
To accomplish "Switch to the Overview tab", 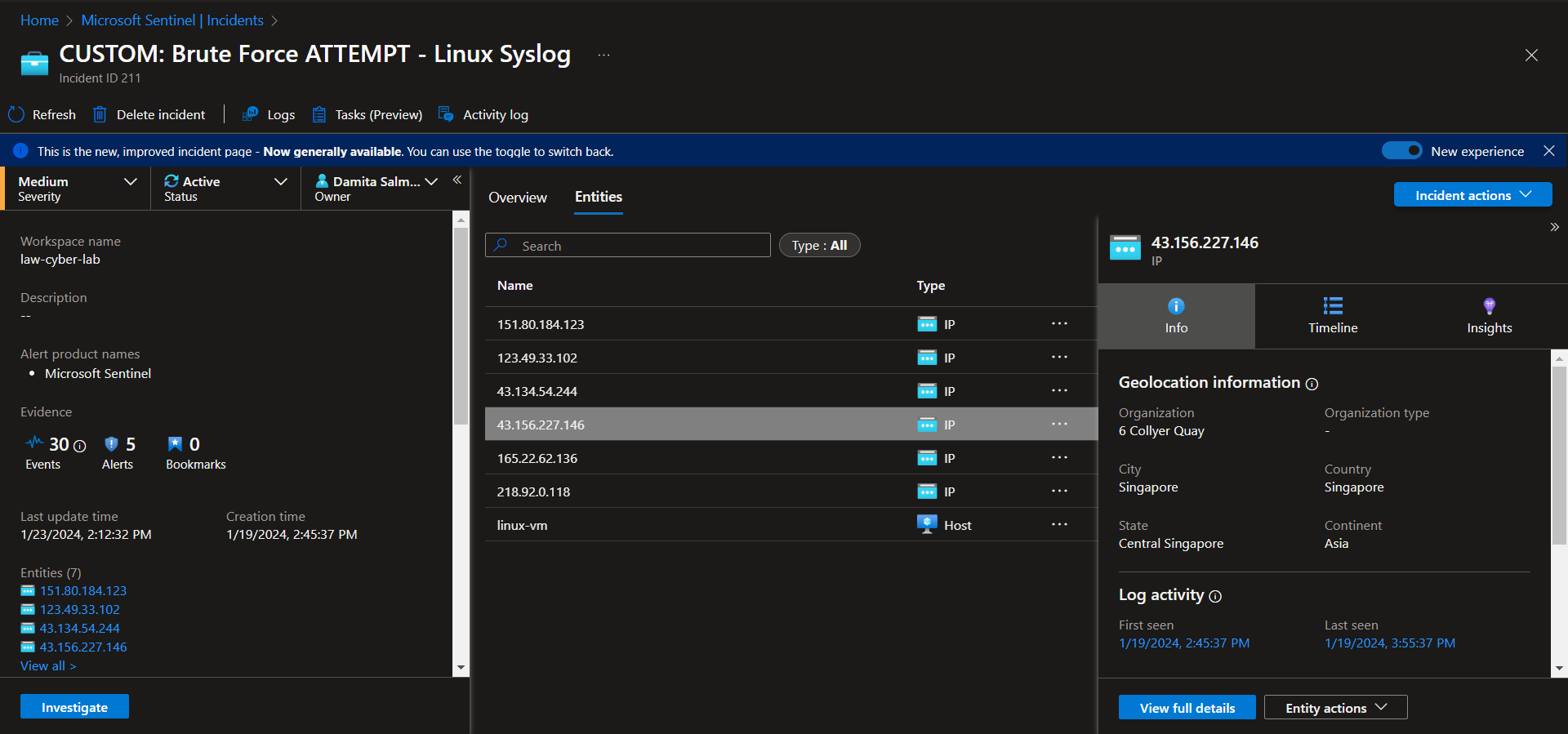I will (x=518, y=198).
